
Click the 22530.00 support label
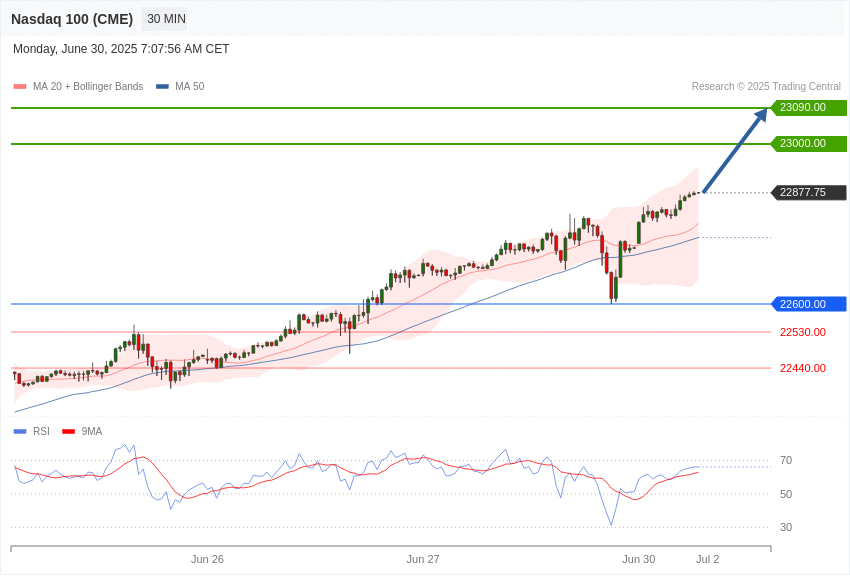tap(803, 332)
